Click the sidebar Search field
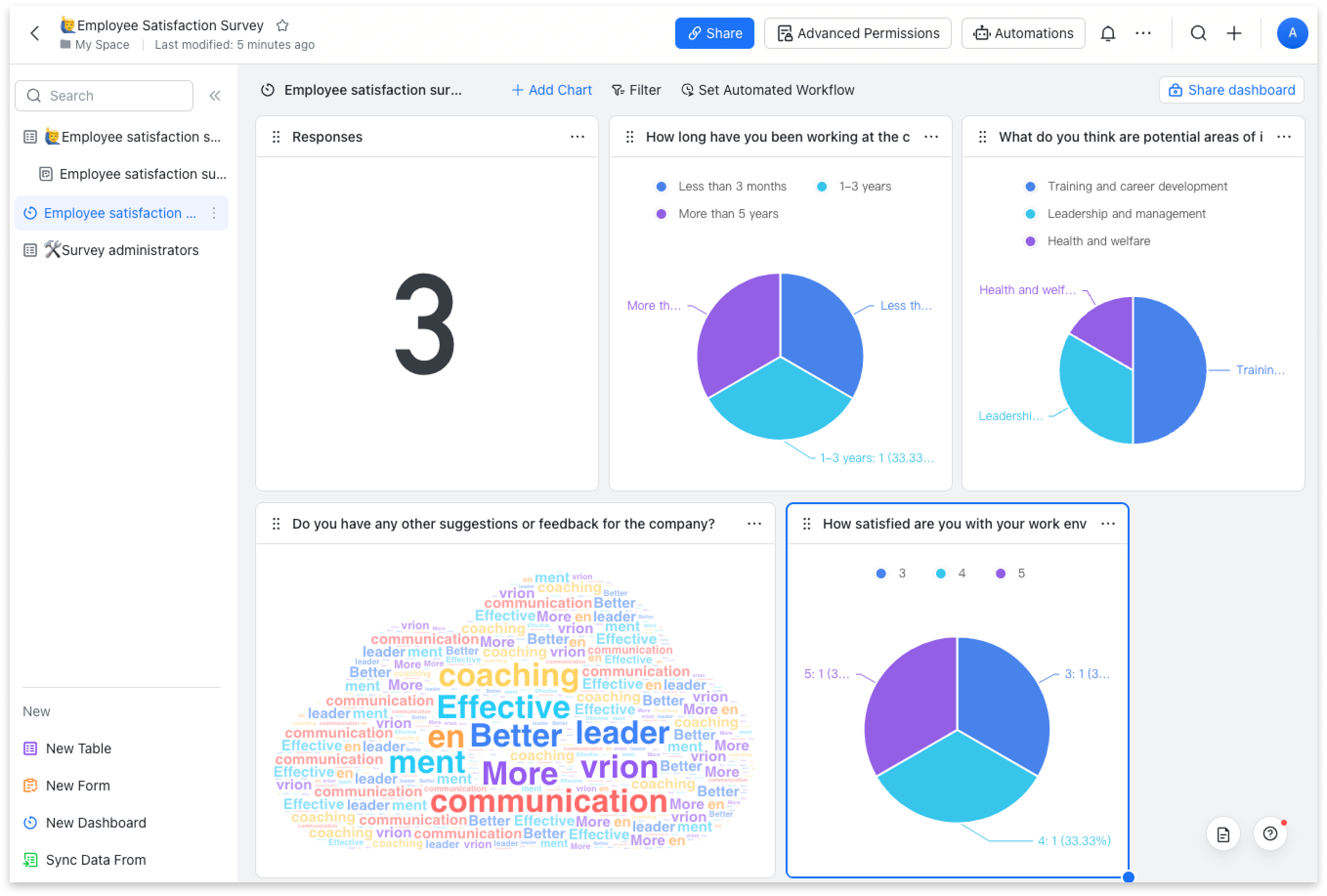1327x896 pixels. (x=105, y=95)
